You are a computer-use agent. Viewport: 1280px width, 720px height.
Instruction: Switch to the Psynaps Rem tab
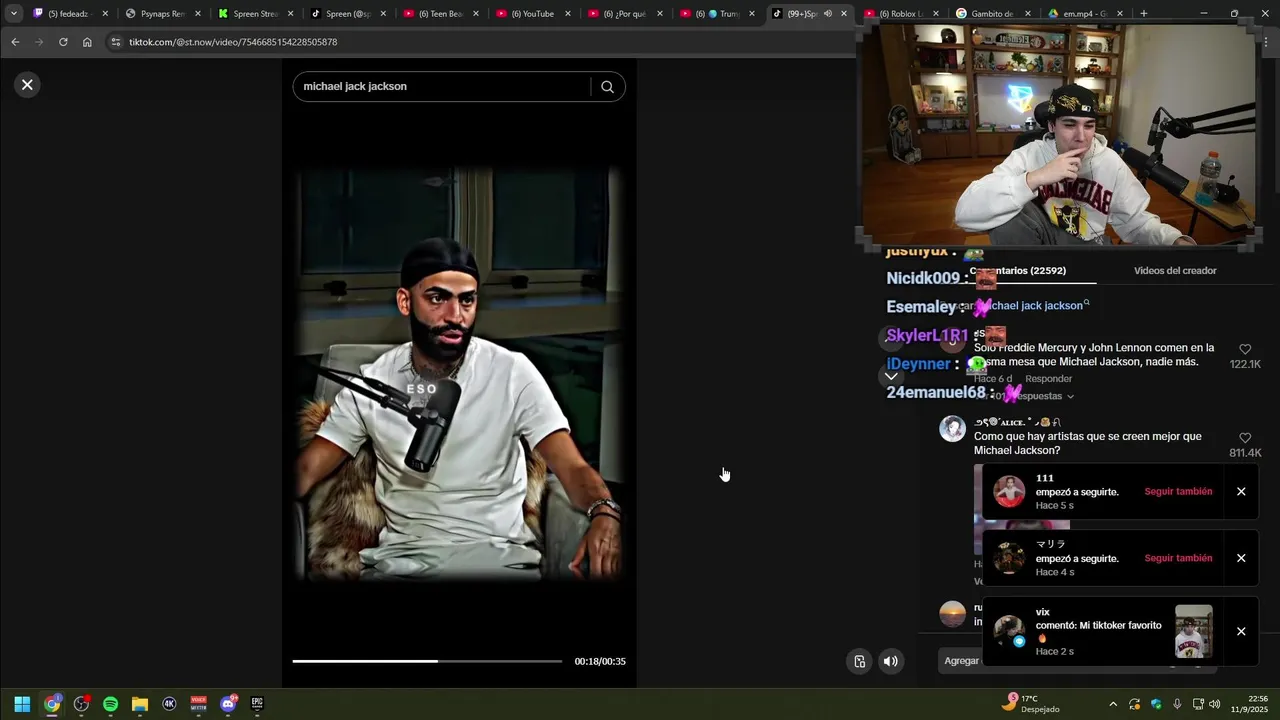coord(163,14)
